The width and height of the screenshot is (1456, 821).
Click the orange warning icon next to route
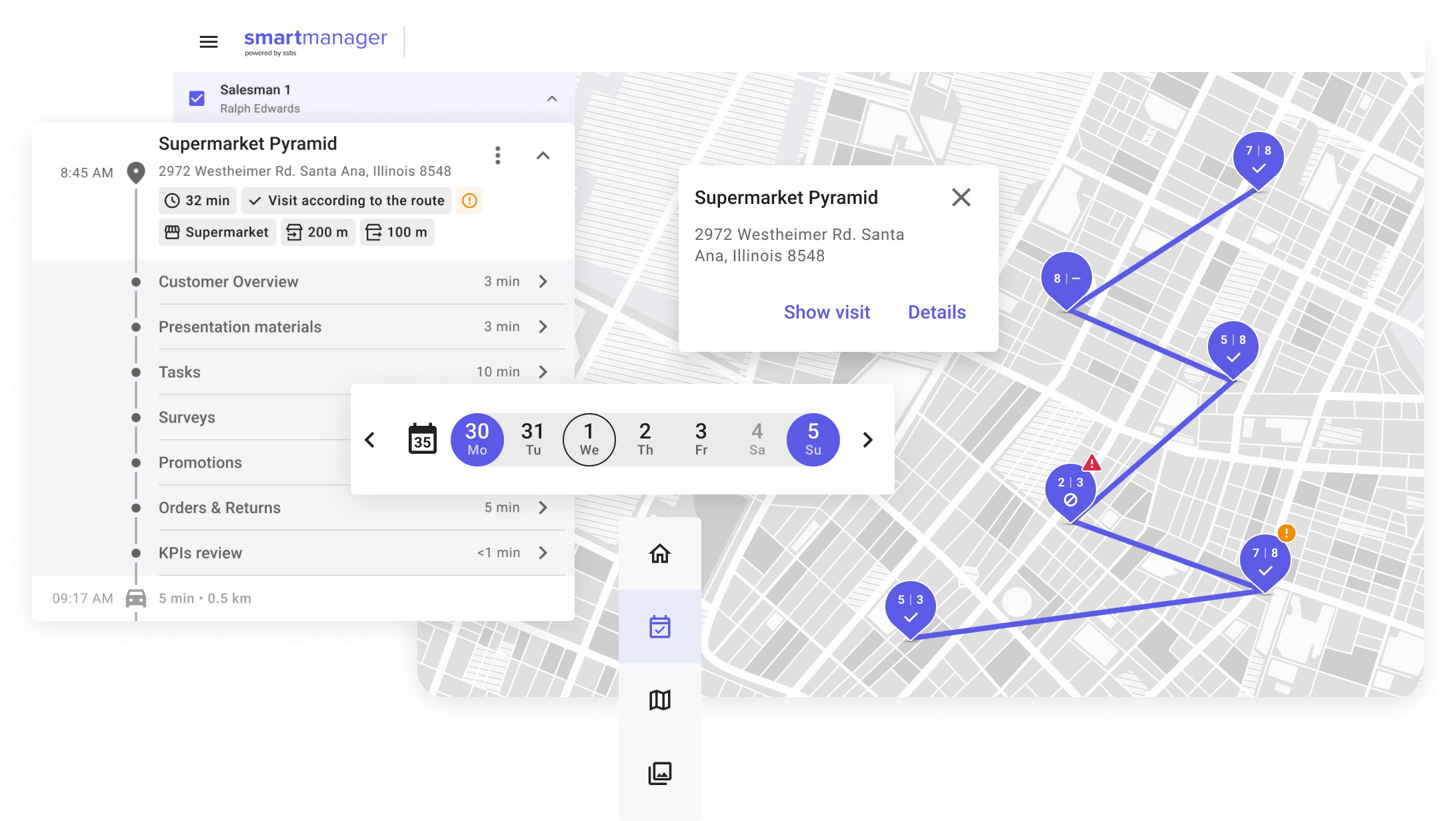point(469,201)
